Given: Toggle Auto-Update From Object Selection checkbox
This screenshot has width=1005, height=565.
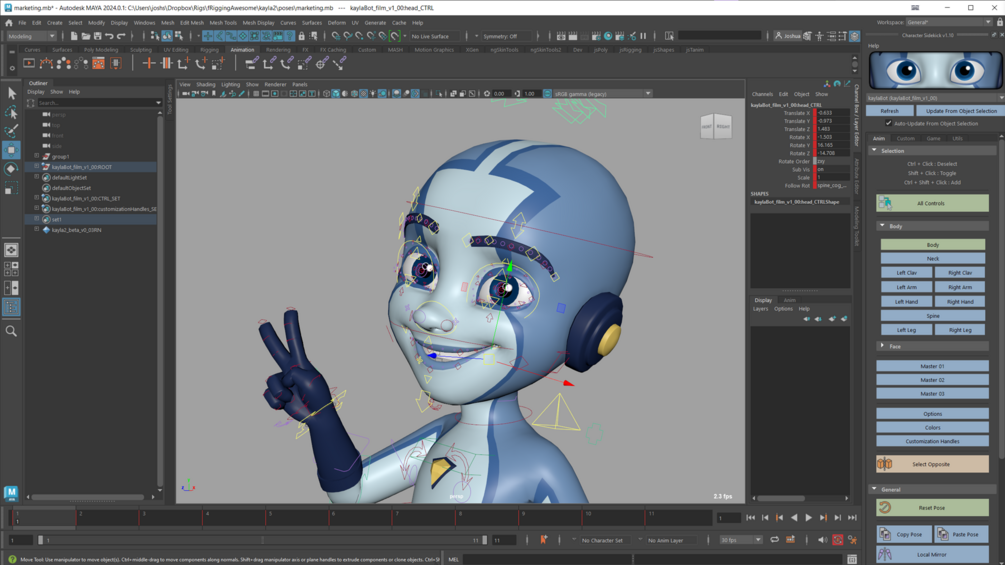Looking at the screenshot, I should [x=888, y=123].
